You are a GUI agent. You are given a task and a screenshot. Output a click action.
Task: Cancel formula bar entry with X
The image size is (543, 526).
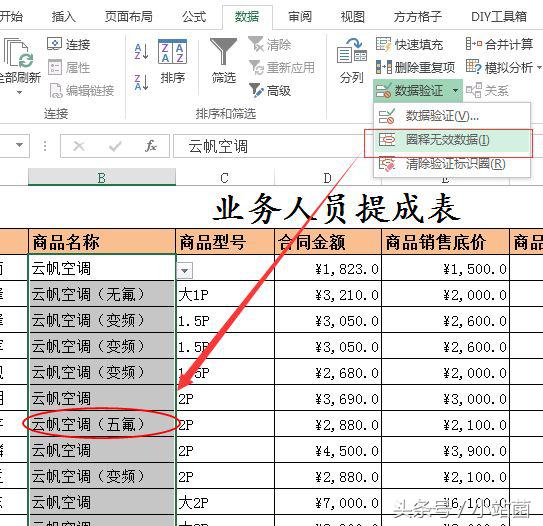79,146
